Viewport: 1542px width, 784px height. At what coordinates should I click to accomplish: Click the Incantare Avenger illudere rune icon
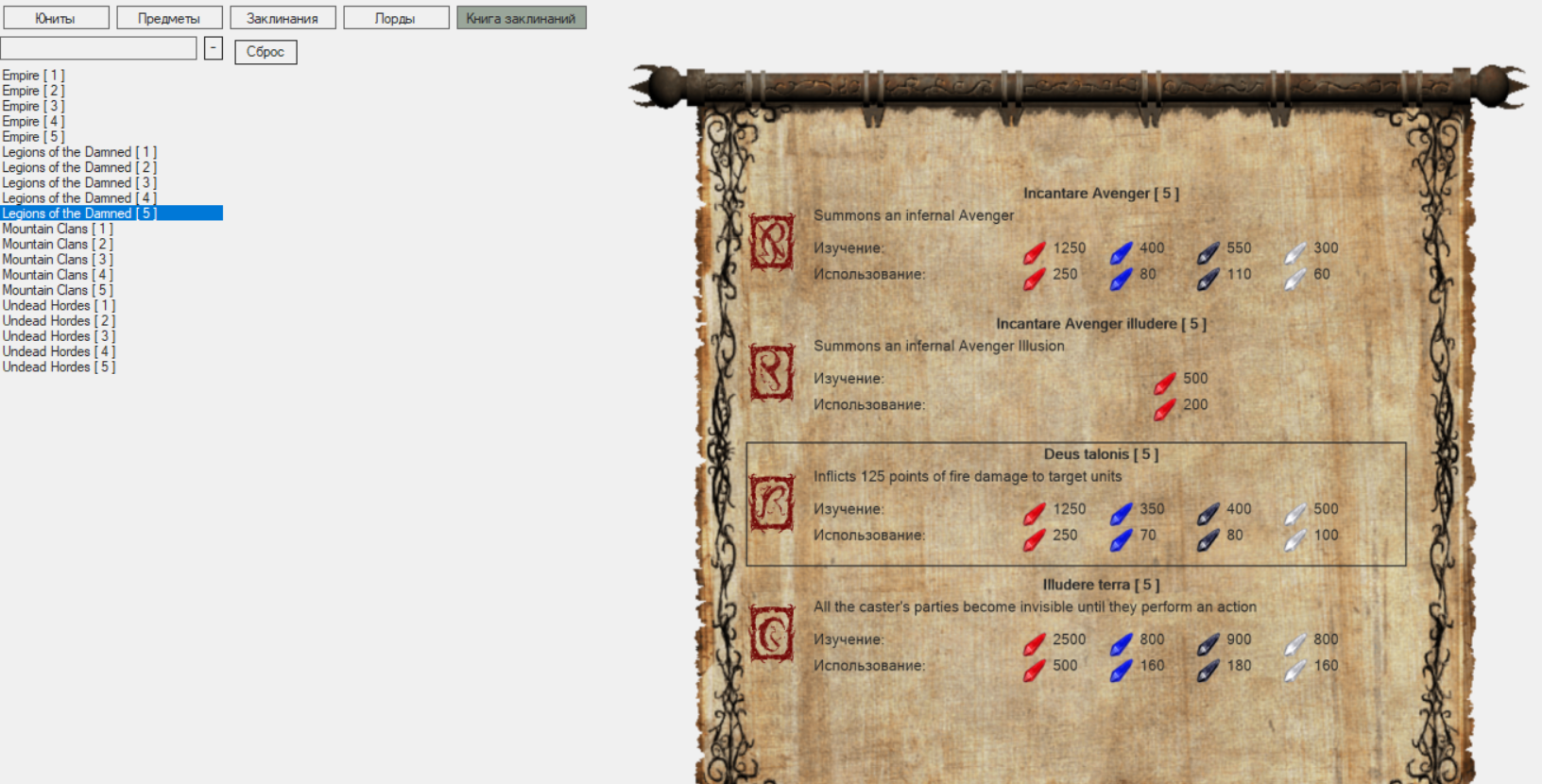point(772,372)
